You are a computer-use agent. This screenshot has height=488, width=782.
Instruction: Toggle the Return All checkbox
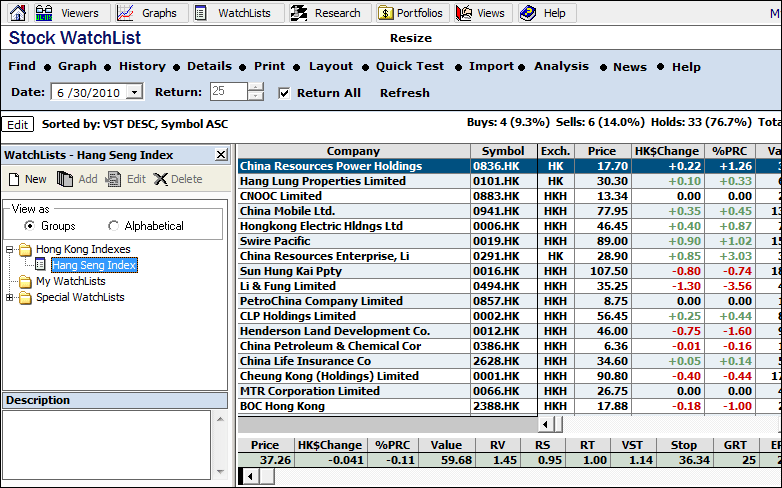[284, 93]
